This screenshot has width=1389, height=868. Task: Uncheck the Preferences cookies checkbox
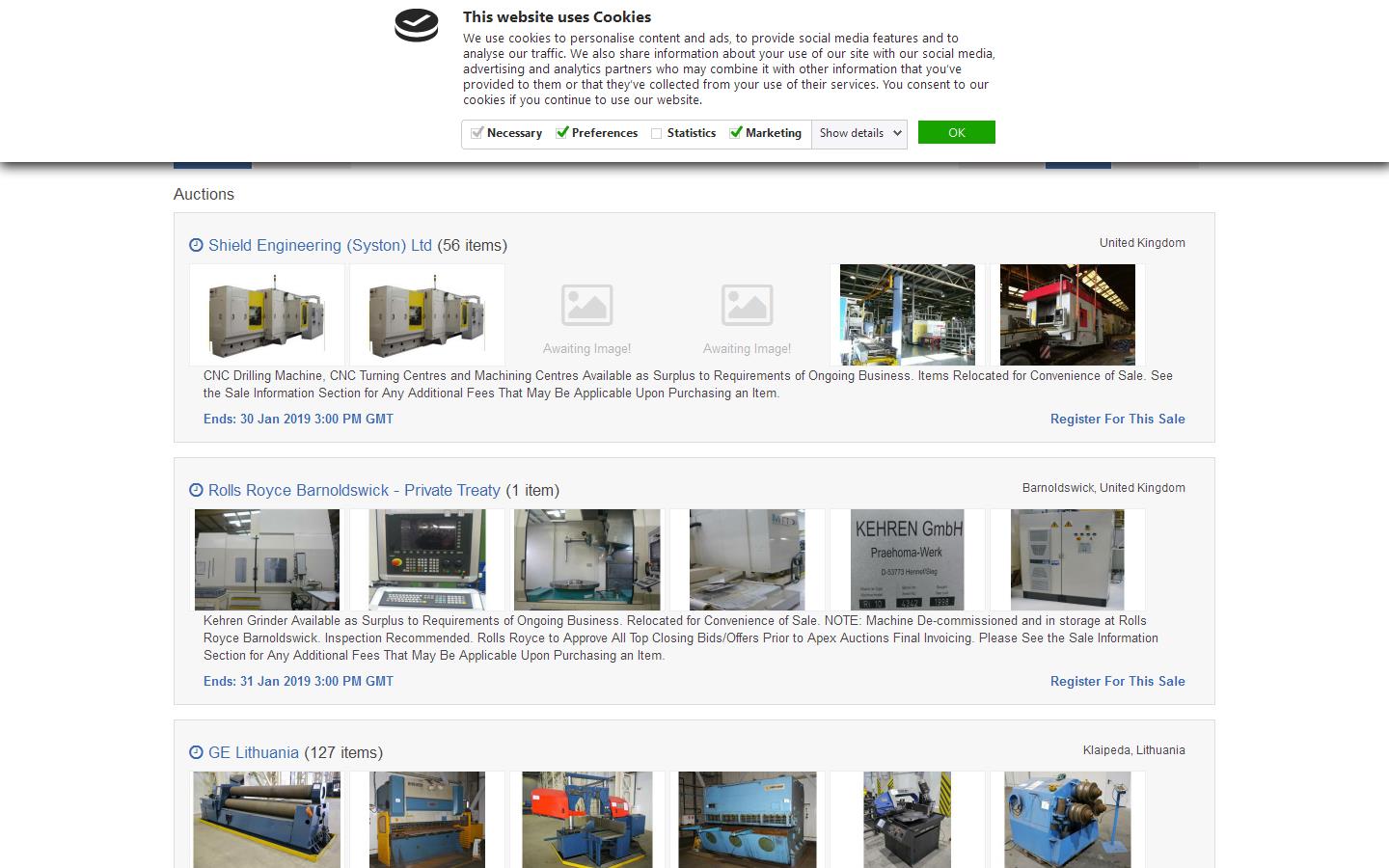click(563, 133)
